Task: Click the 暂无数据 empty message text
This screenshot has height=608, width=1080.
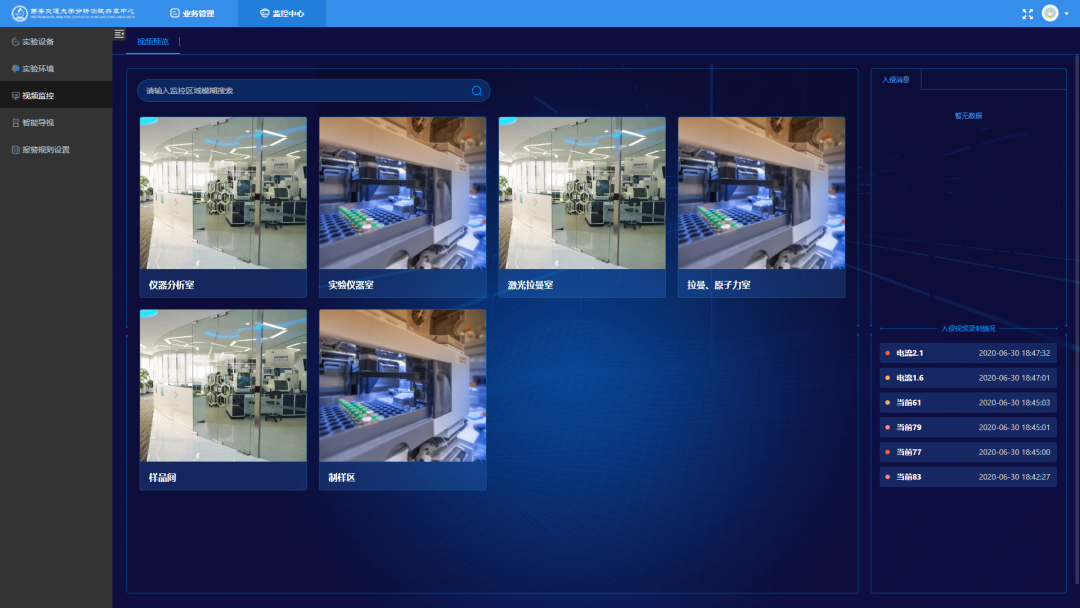Action: (x=968, y=116)
